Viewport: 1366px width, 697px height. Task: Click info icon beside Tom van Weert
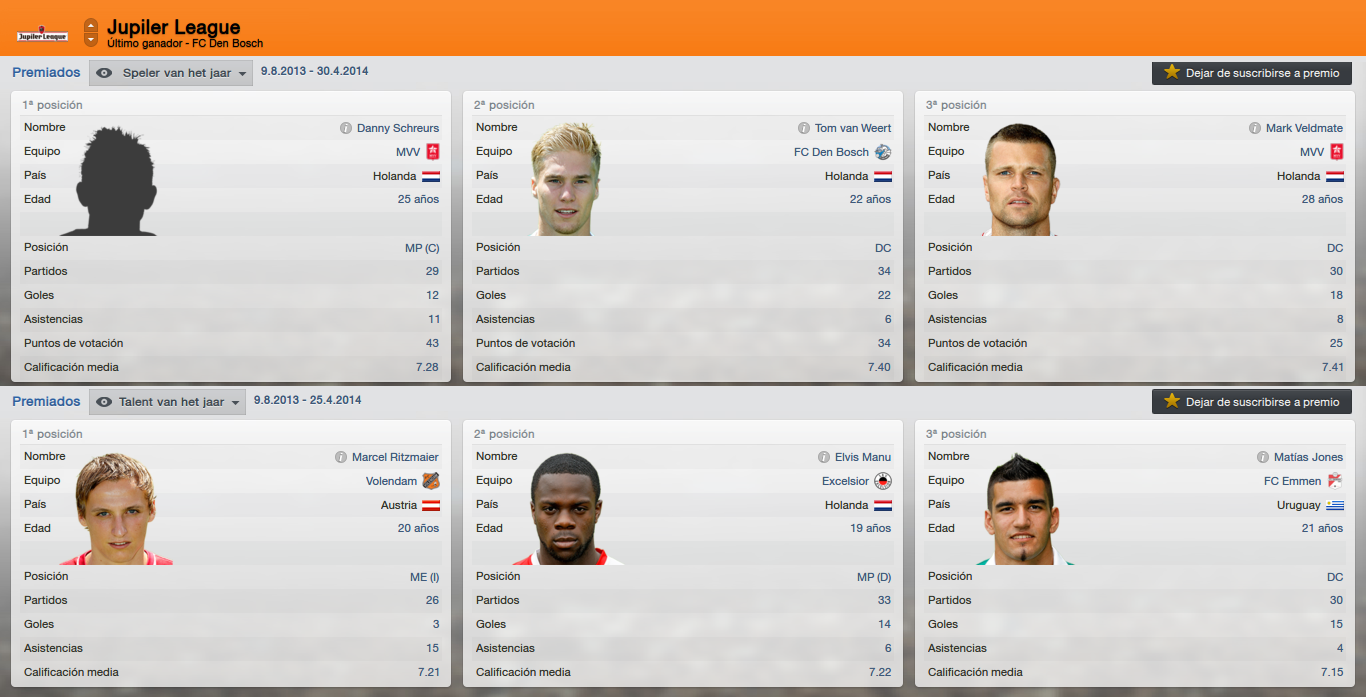pyautogui.click(x=804, y=128)
